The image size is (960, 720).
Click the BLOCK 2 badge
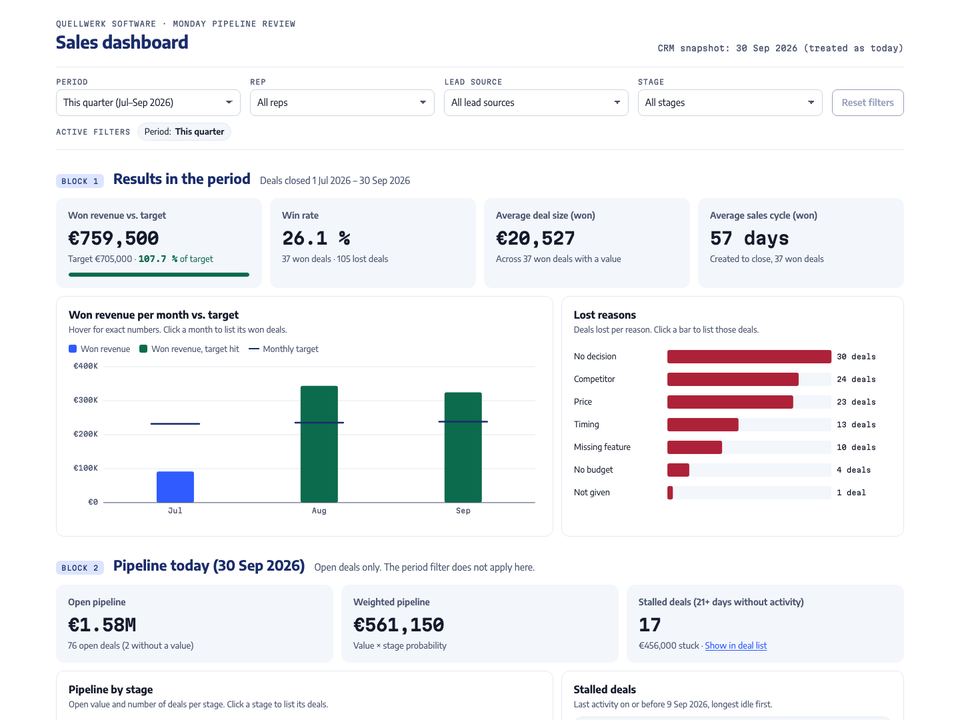pyautogui.click(x=80, y=568)
